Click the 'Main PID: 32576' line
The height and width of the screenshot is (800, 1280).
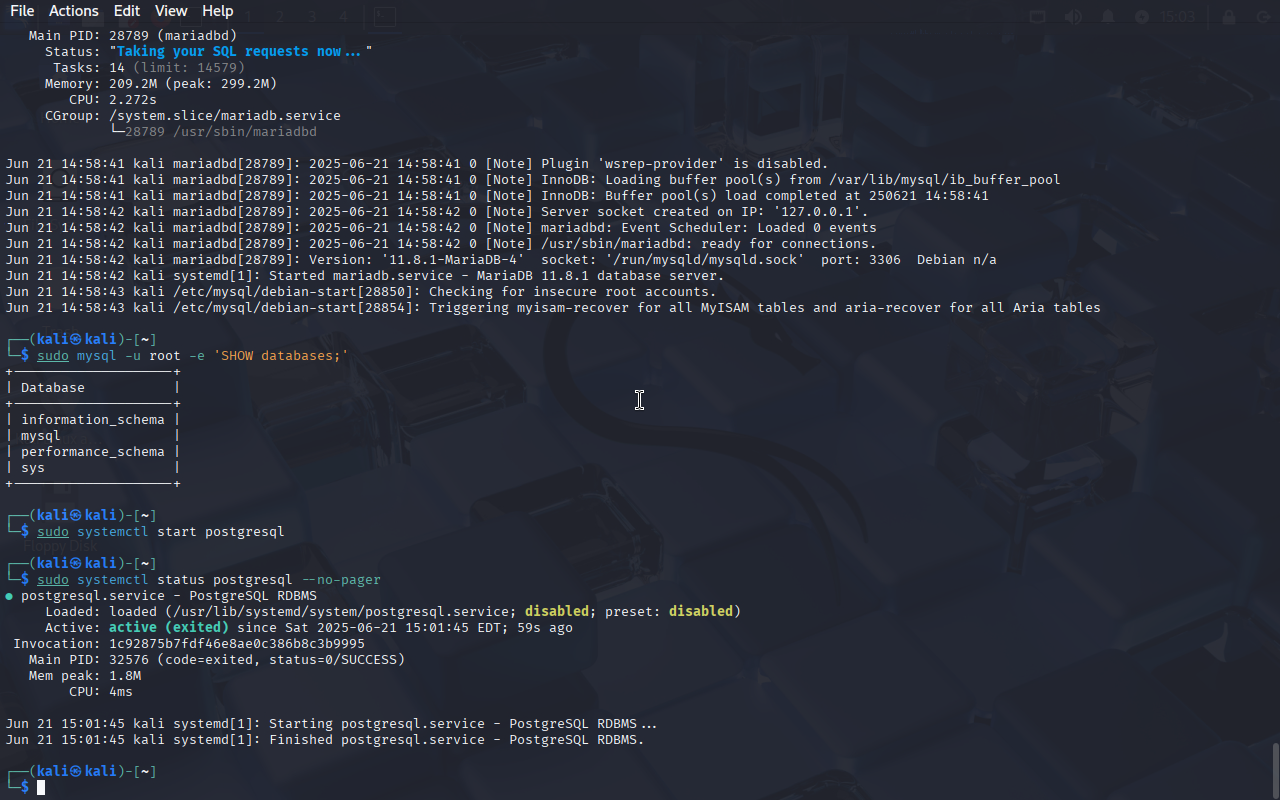217,660
